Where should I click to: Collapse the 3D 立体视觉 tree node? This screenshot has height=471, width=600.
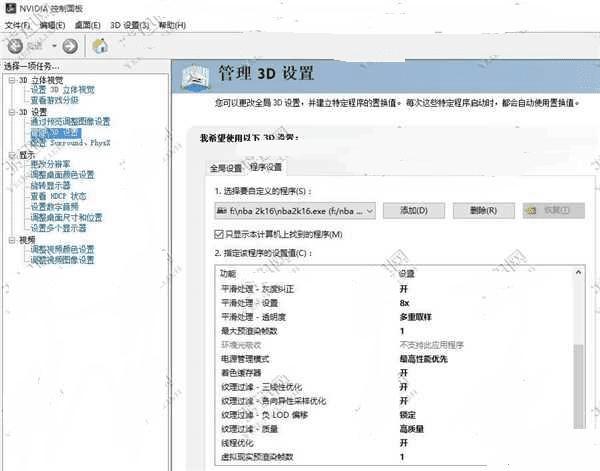click(12, 80)
